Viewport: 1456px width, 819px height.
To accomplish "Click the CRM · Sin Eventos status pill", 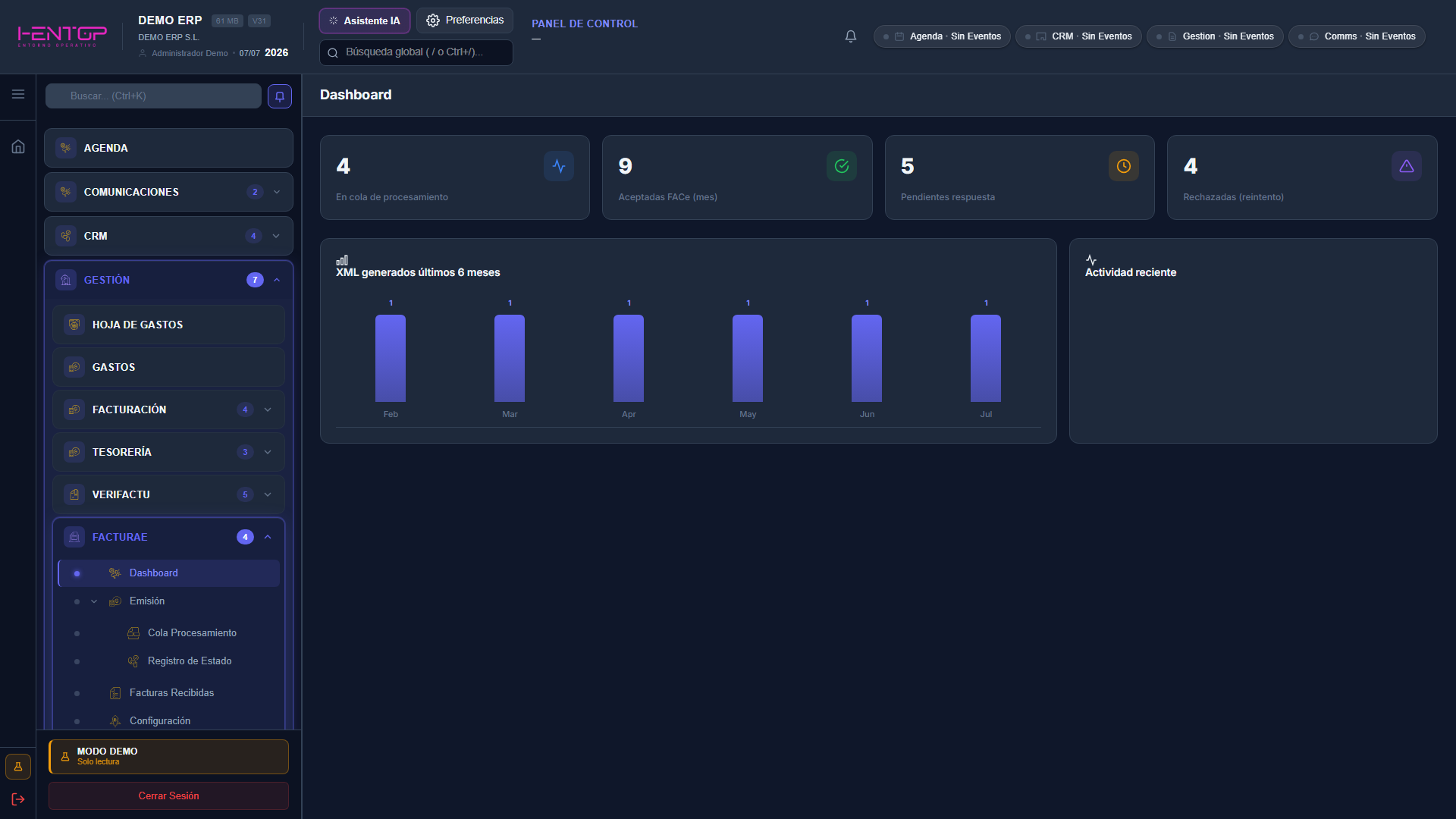I will coord(1078,36).
